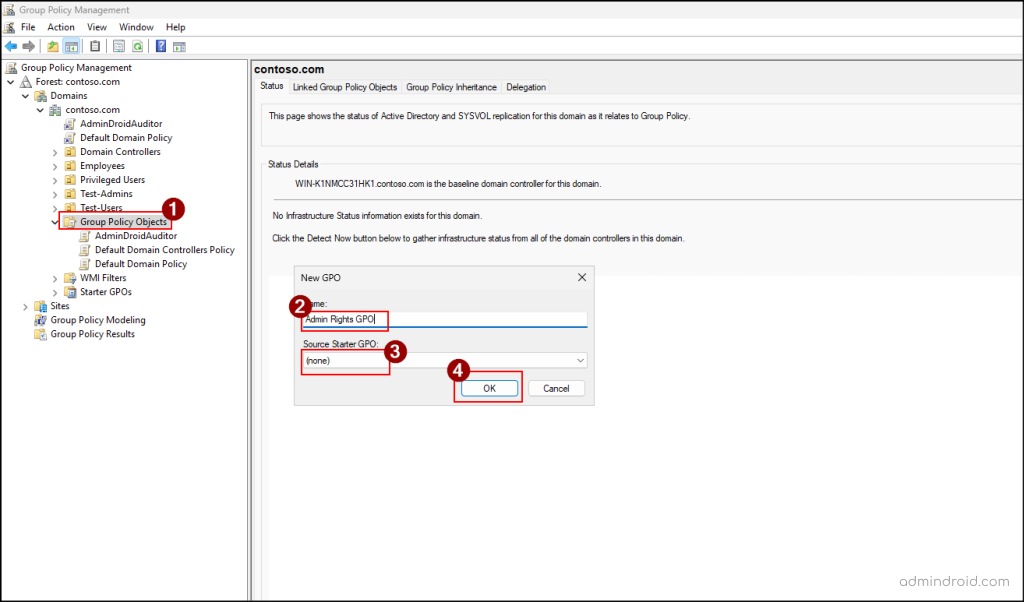Click inside the GPO Name text field

pyautogui.click(x=441, y=319)
